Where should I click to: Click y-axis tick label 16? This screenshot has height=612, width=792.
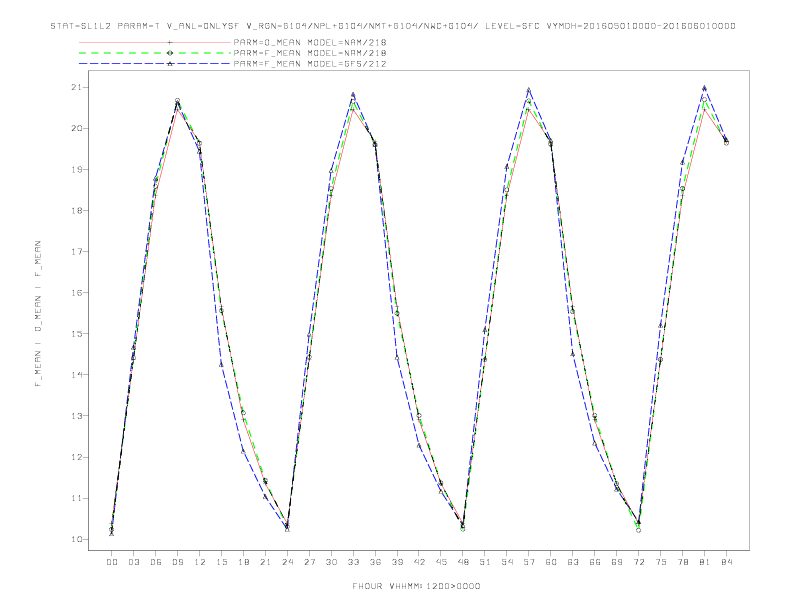click(77, 293)
